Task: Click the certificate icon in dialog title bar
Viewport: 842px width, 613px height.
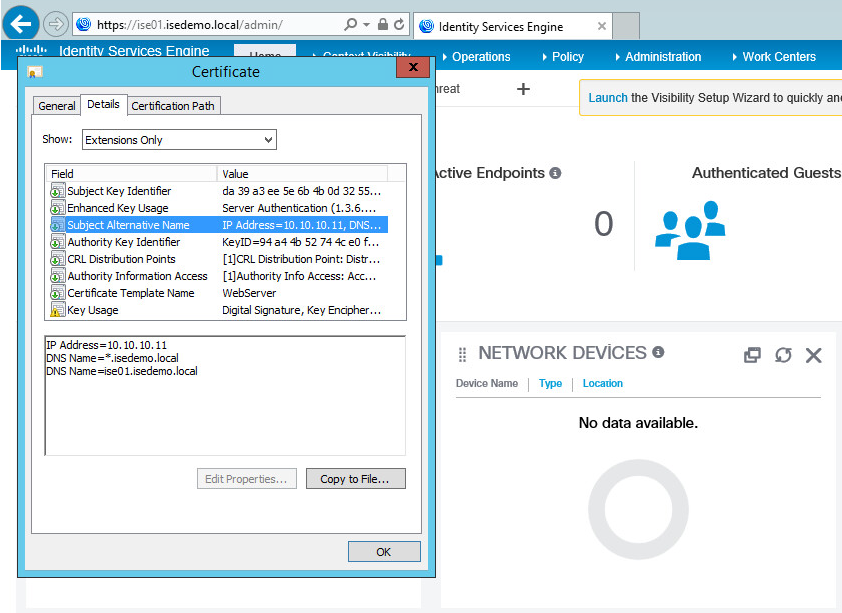Action: coord(34,72)
